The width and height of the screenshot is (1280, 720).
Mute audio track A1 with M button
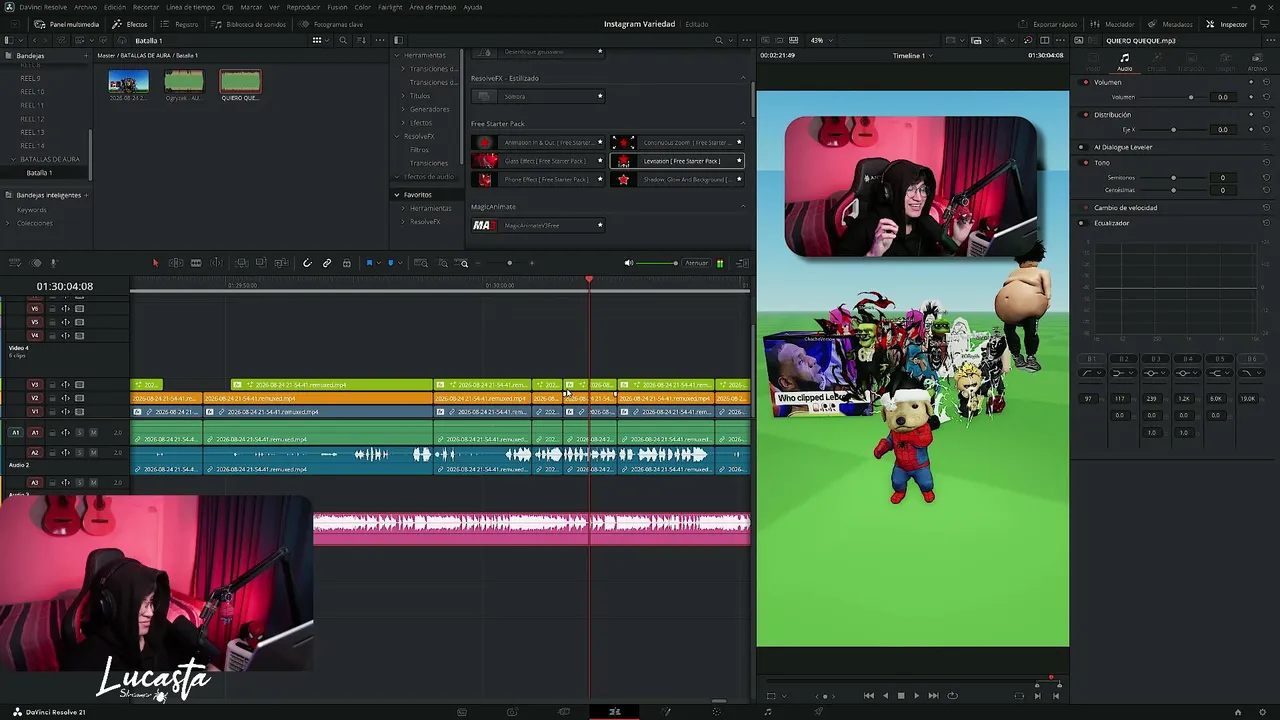pos(93,432)
